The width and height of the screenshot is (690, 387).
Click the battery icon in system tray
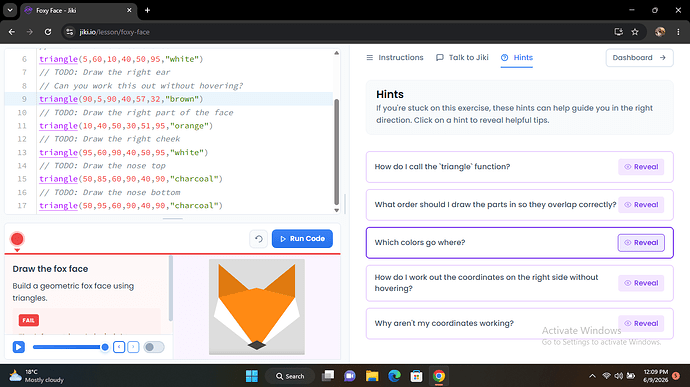pyautogui.click(x=631, y=376)
